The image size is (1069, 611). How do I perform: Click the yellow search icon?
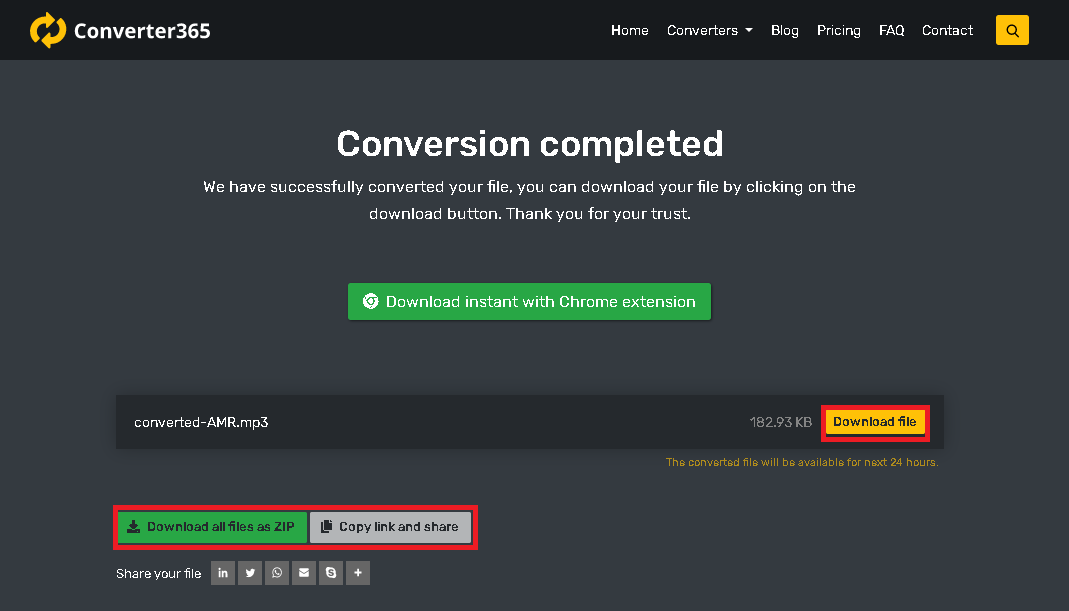point(1012,30)
